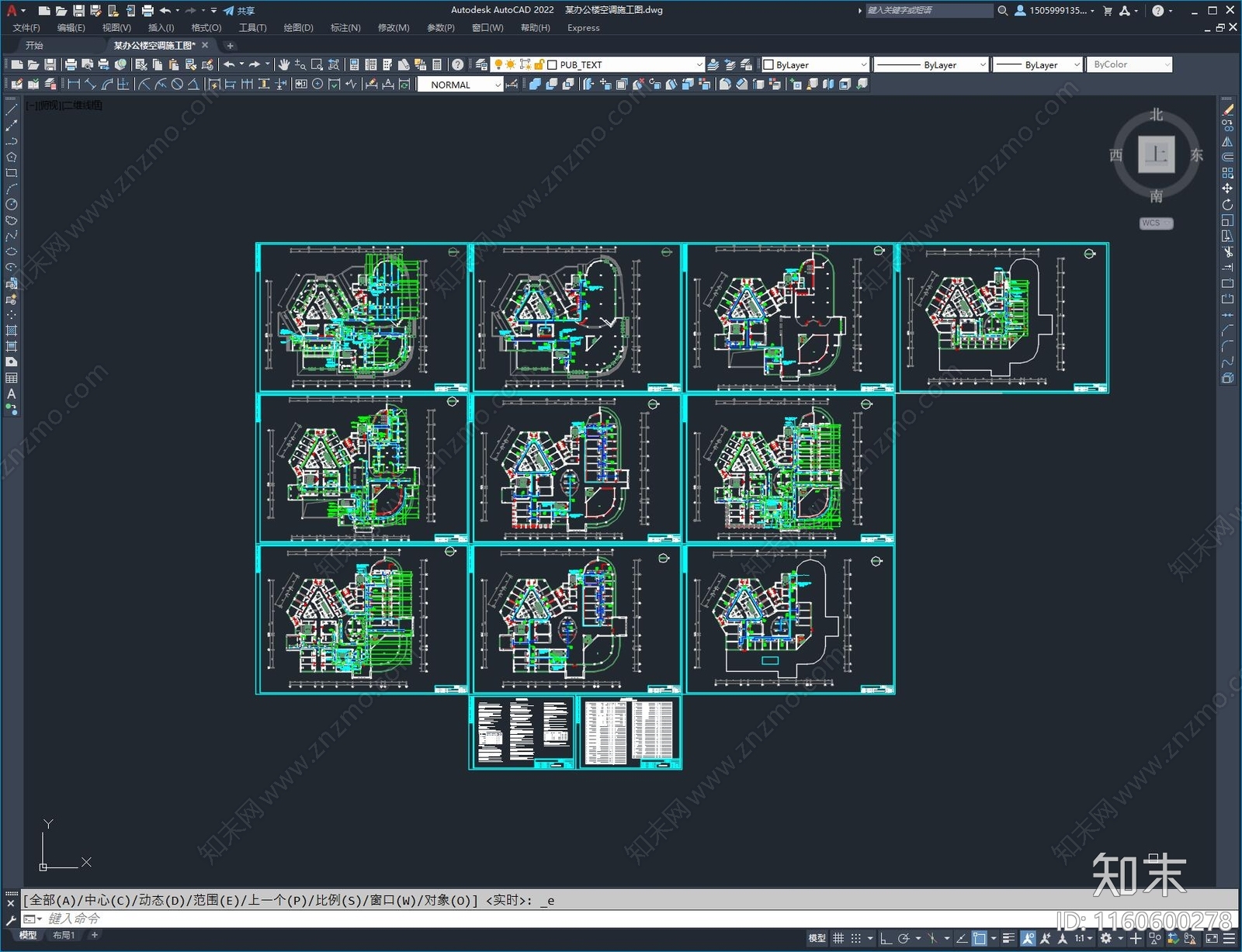The height and width of the screenshot is (952, 1242).
Task: Select the Pan hand tool
Action: click(x=284, y=64)
